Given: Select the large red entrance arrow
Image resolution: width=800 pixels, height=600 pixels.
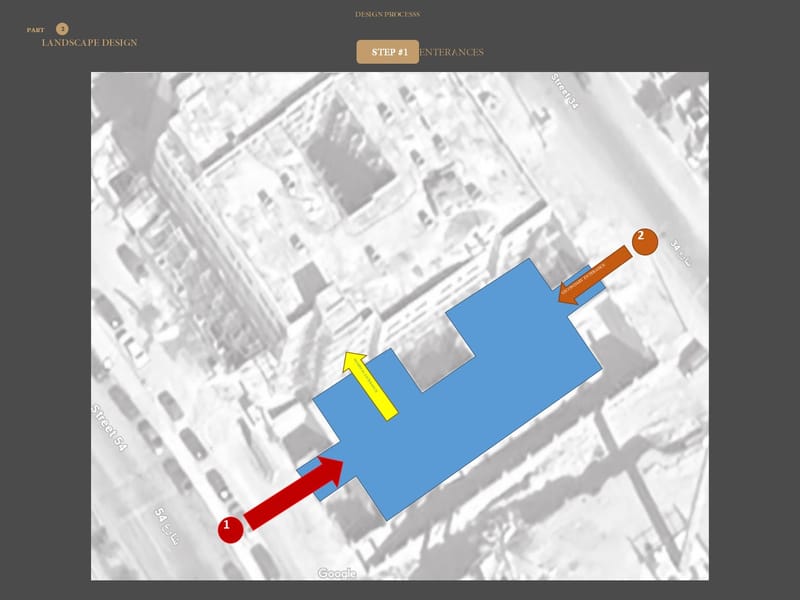Looking at the screenshot, I should (293, 491).
